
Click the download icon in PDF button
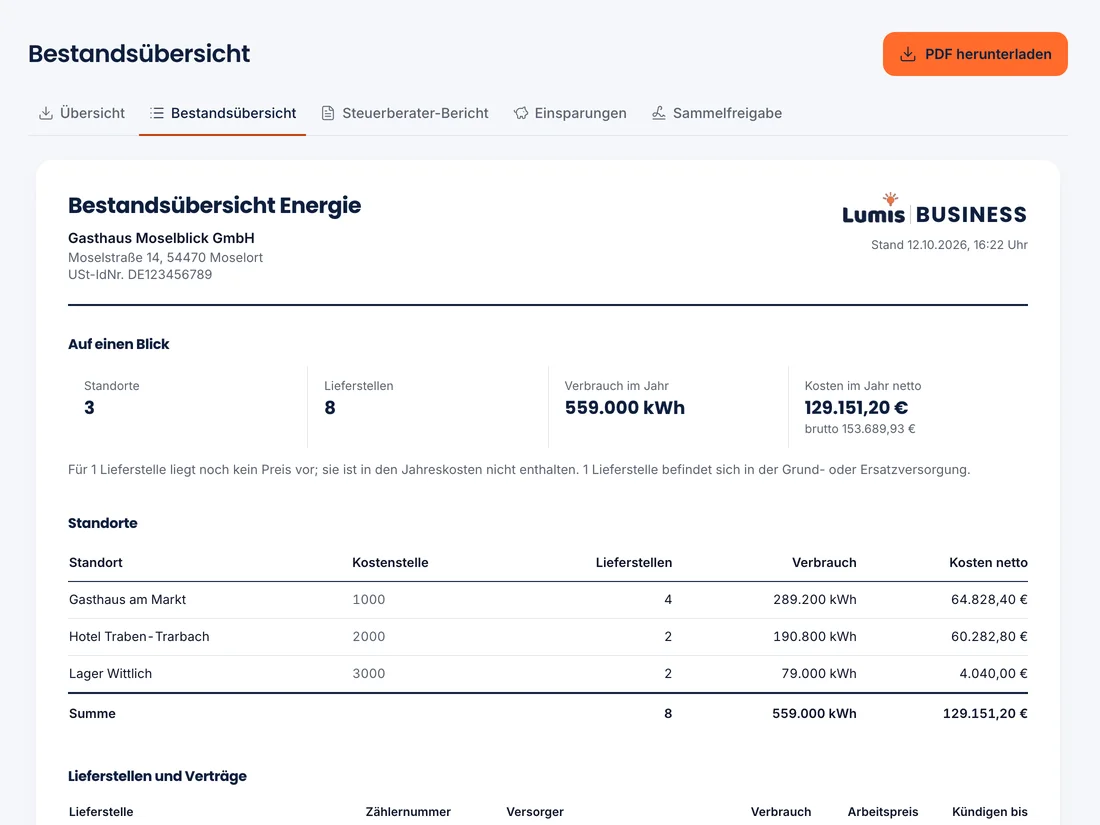pyautogui.click(x=908, y=54)
